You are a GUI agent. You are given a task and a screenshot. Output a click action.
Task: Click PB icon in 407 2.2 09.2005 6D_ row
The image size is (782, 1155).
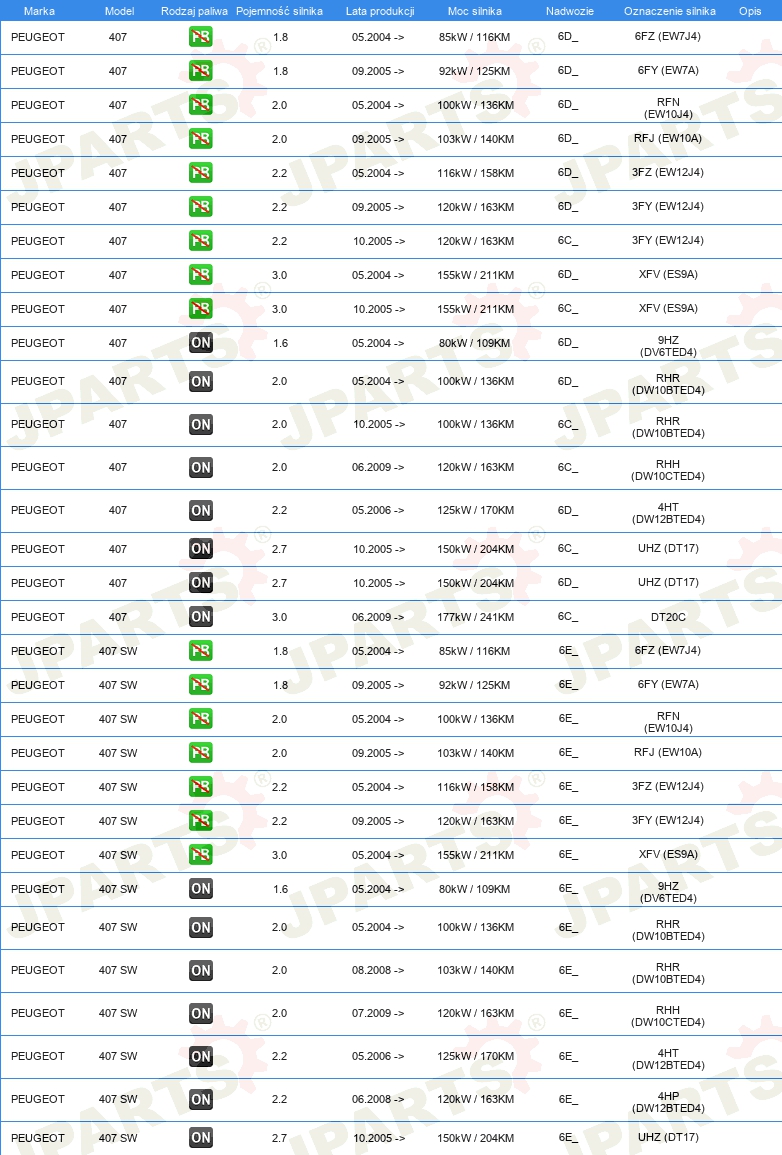tap(200, 207)
